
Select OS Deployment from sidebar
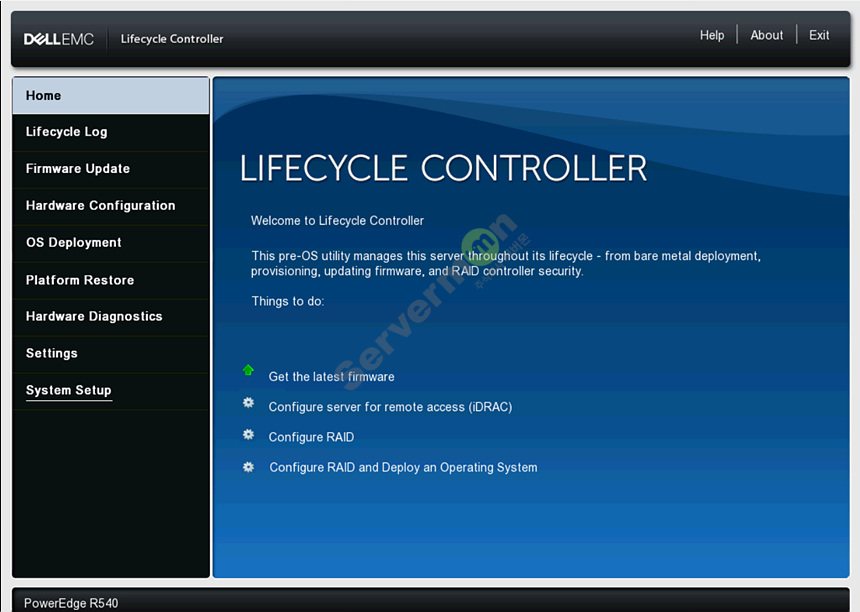point(111,242)
